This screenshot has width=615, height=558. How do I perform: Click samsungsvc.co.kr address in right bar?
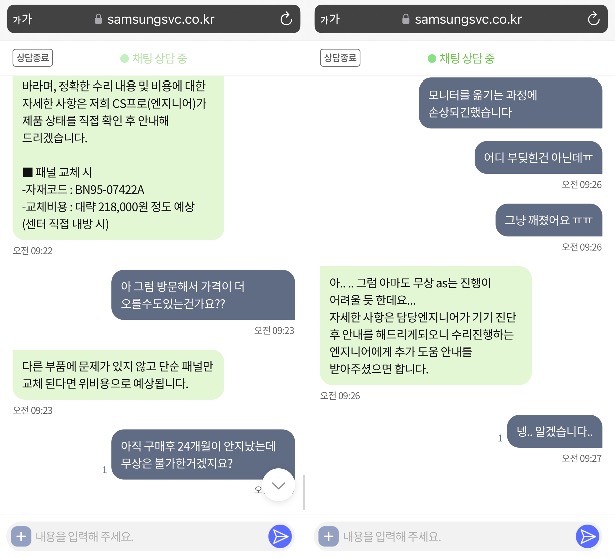[x=468, y=19]
